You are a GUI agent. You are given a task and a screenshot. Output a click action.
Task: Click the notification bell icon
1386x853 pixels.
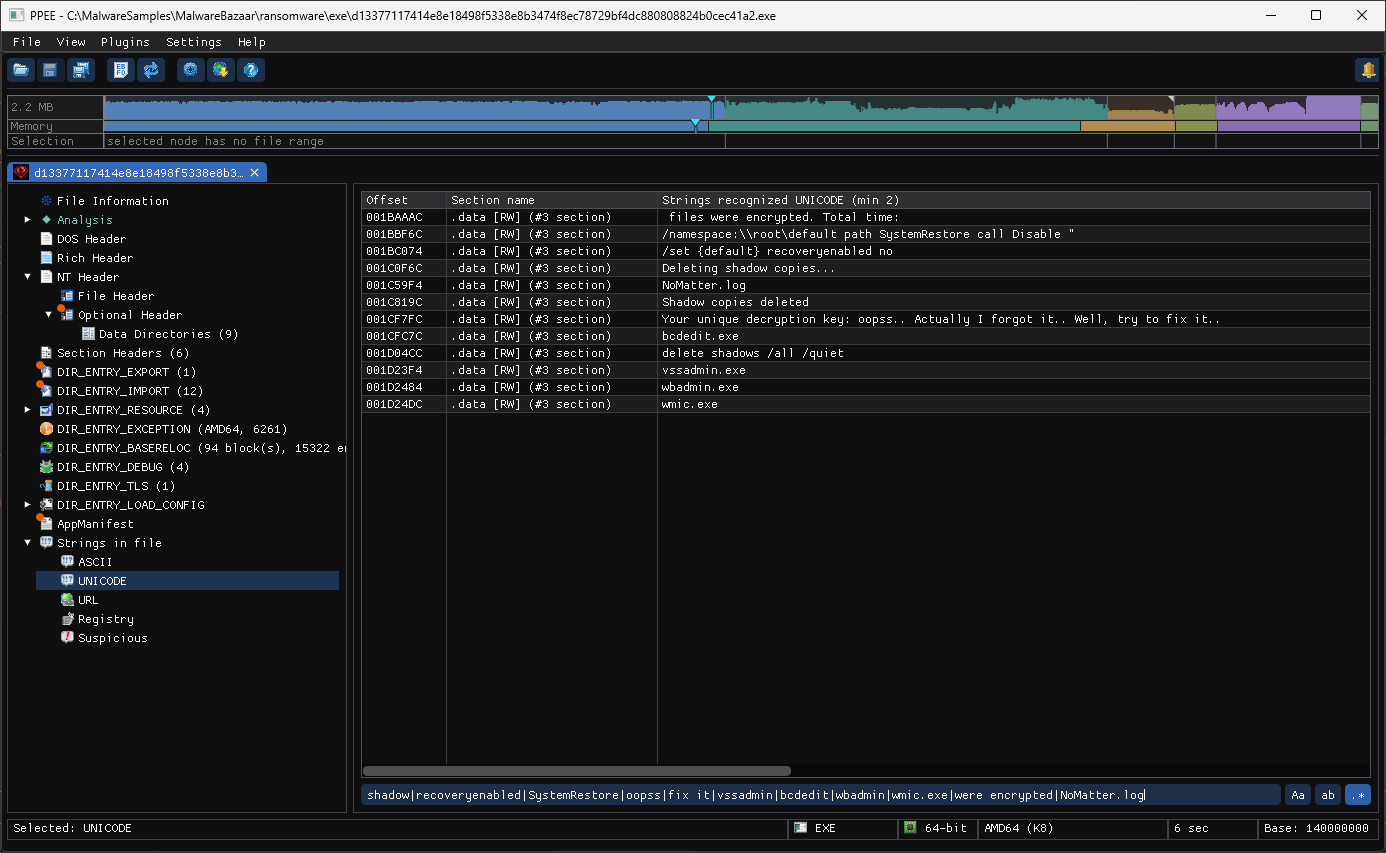point(1367,70)
